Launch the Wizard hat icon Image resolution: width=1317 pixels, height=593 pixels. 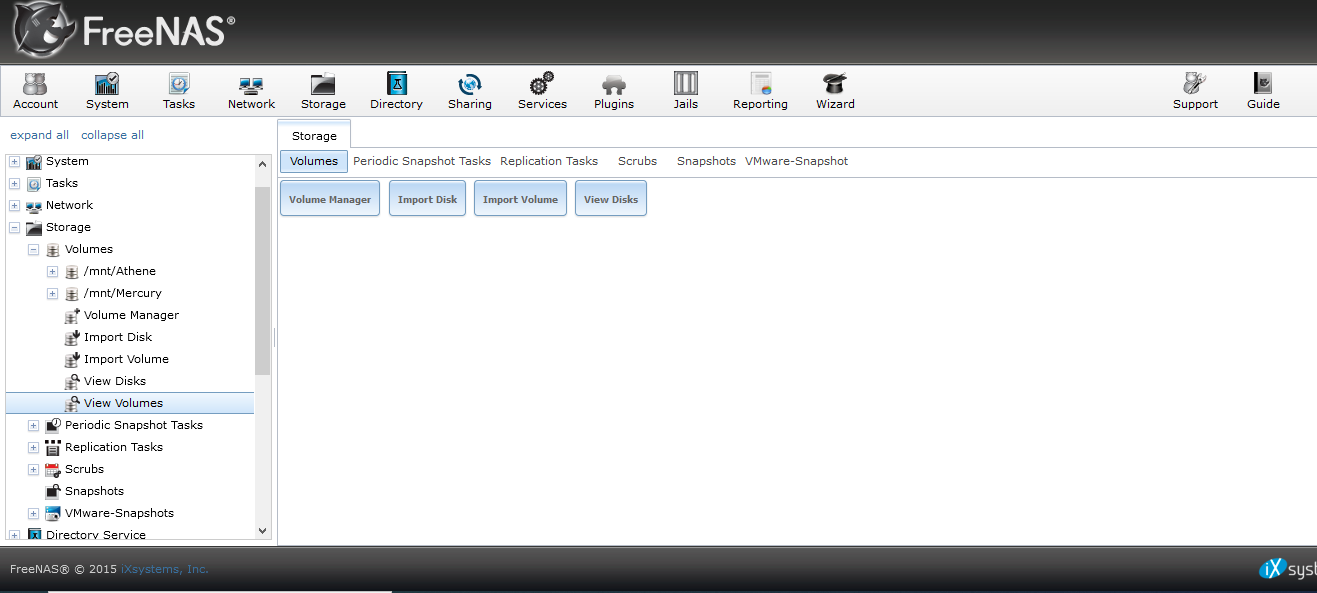835,90
